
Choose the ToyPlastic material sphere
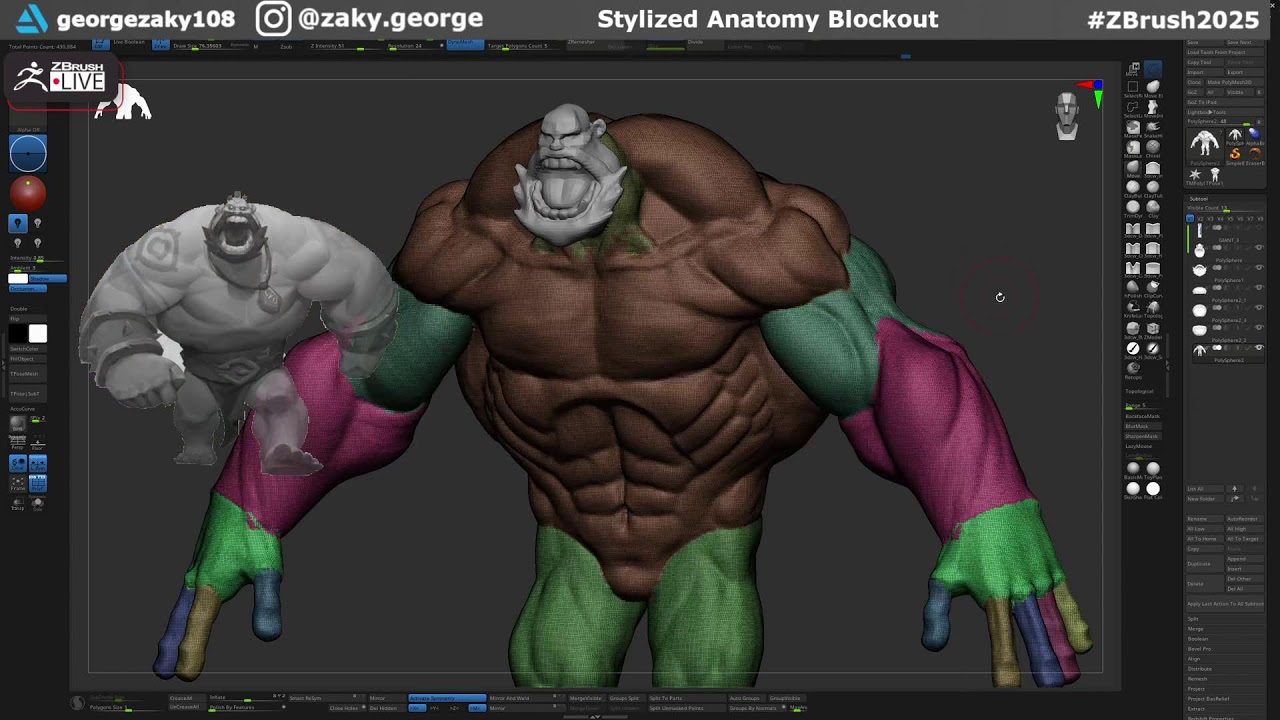(x=1153, y=468)
